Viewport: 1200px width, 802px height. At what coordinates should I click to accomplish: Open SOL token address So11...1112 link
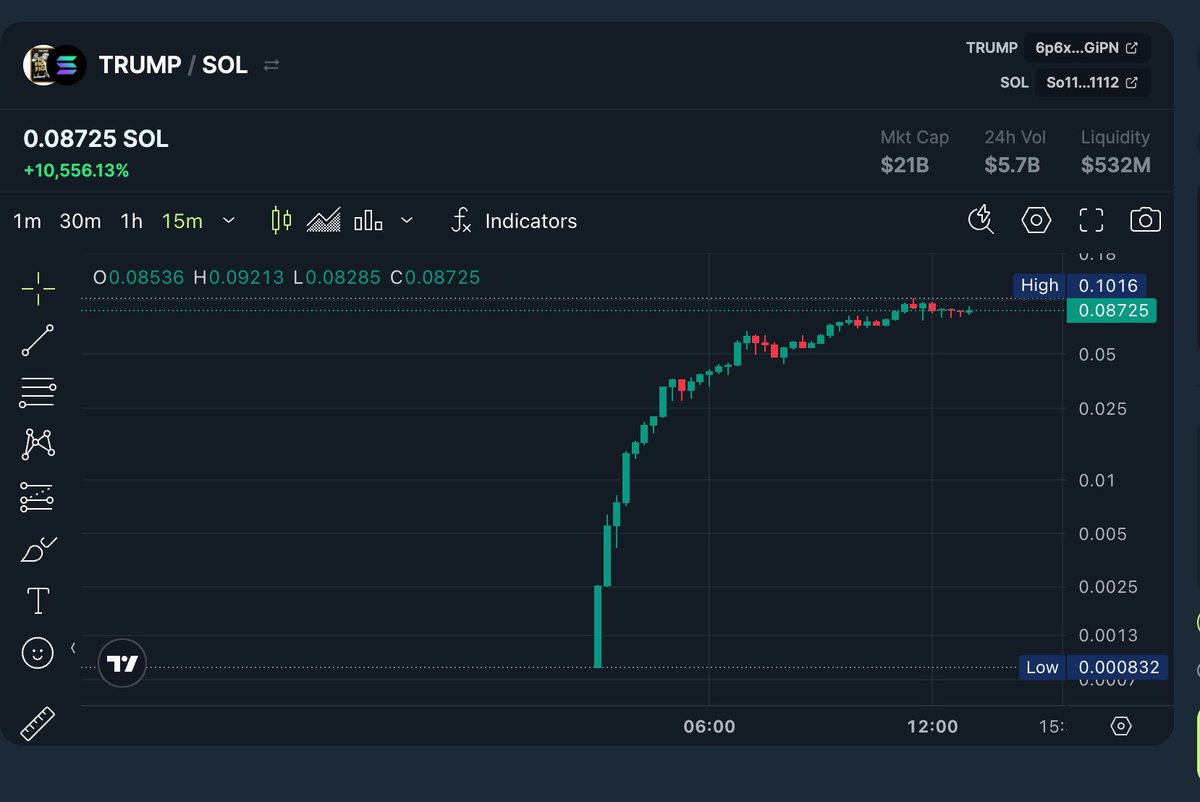click(x=1092, y=82)
